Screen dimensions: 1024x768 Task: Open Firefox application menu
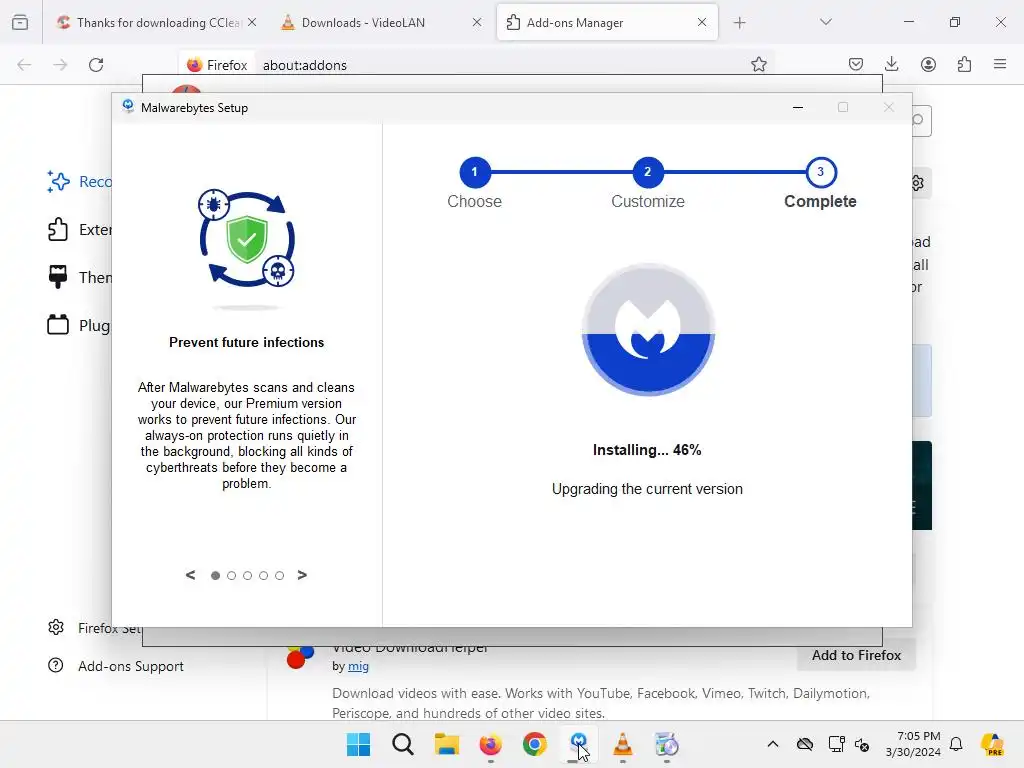pyautogui.click(x=1000, y=64)
